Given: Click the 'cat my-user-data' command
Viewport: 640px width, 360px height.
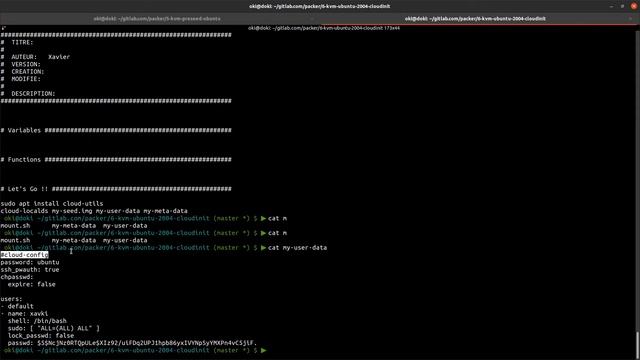Looking at the screenshot, I should pyautogui.click(x=297, y=247).
